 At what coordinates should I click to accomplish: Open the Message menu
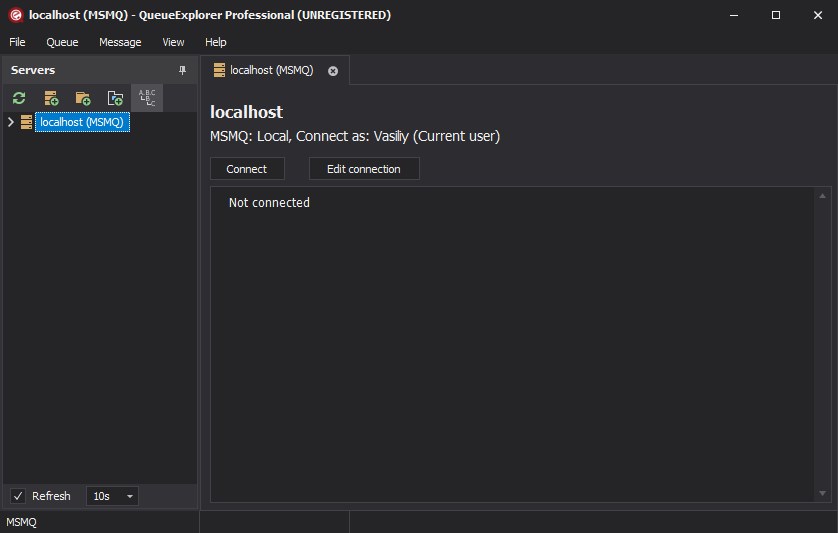click(x=120, y=42)
